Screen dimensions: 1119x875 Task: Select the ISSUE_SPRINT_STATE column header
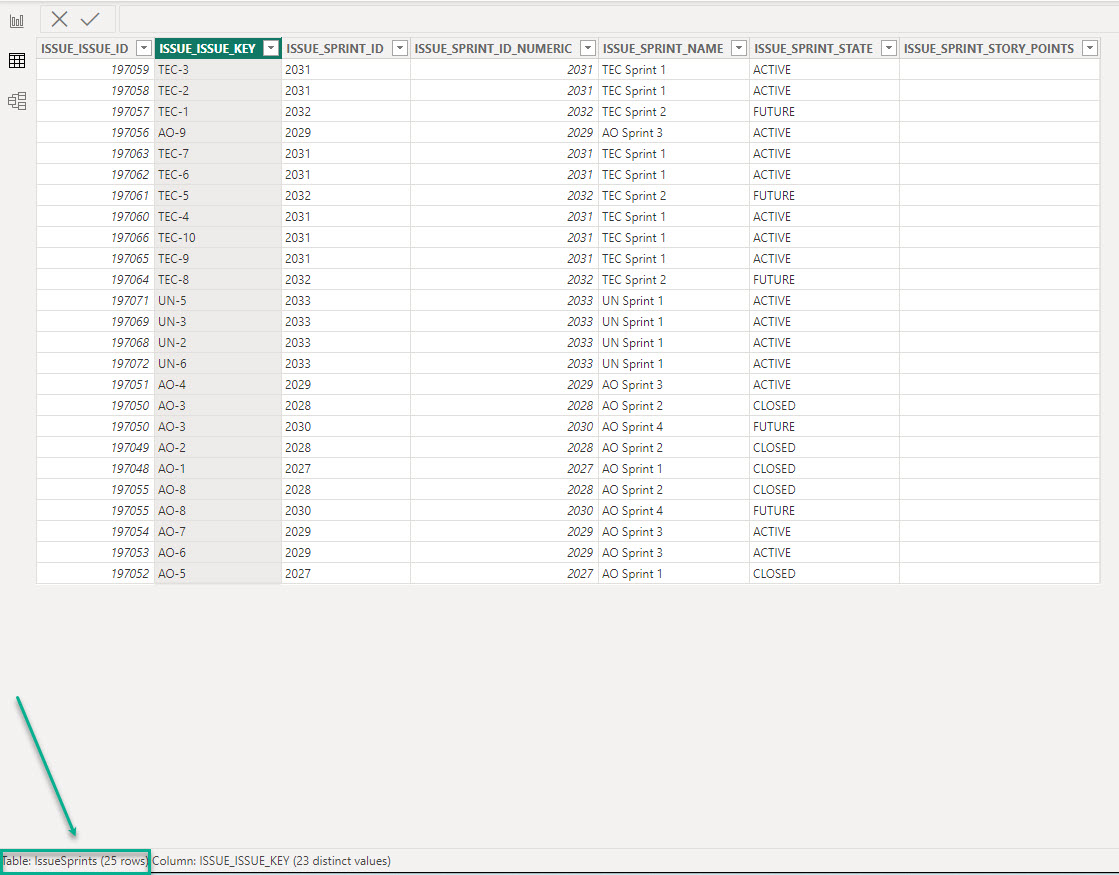coord(813,48)
